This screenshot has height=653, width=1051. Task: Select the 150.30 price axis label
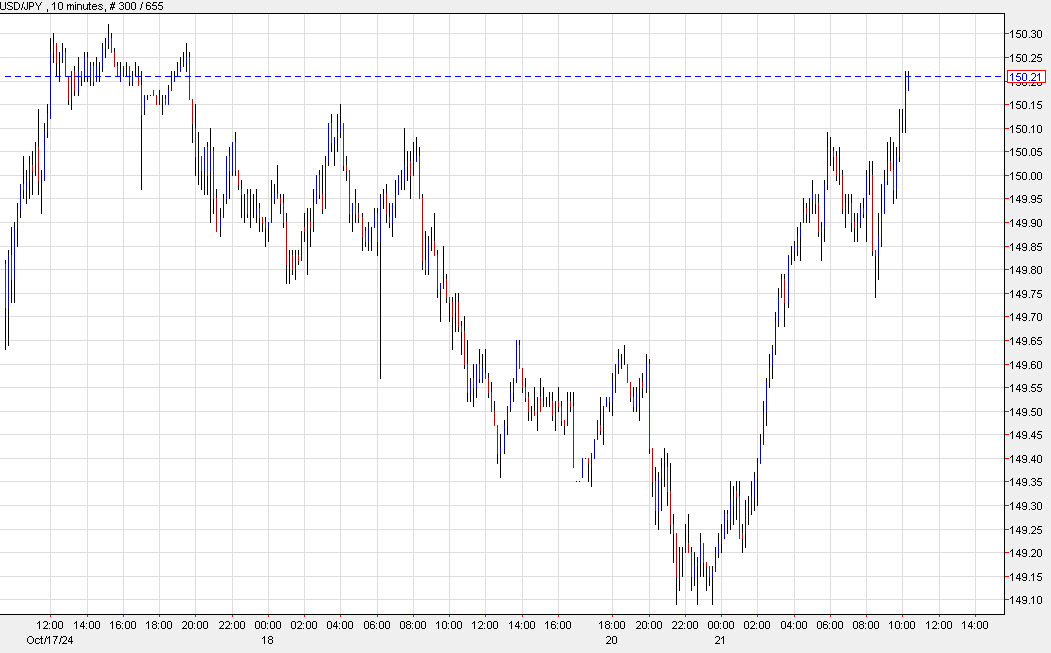pos(1025,33)
